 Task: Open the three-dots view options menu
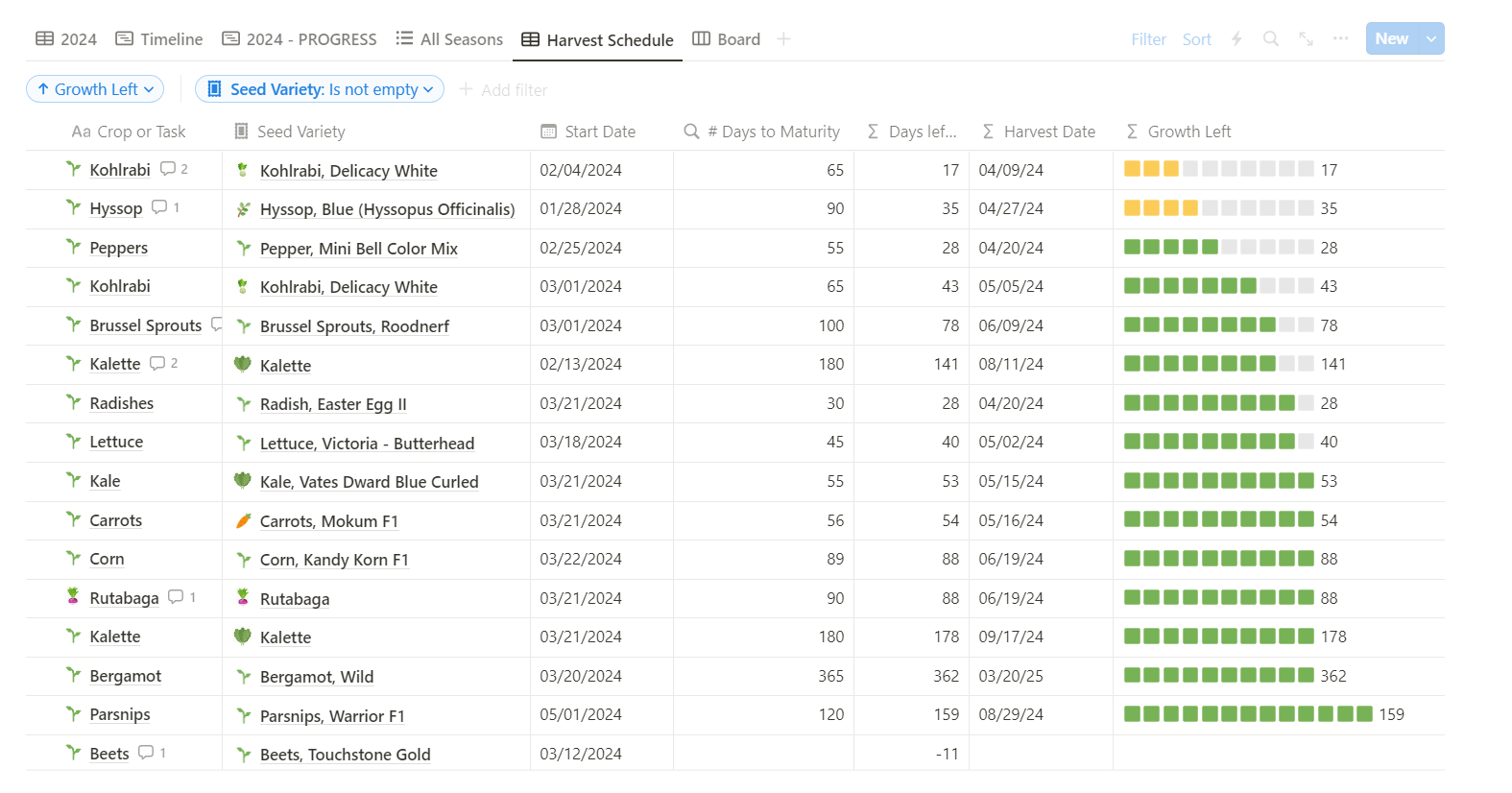tap(1340, 38)
